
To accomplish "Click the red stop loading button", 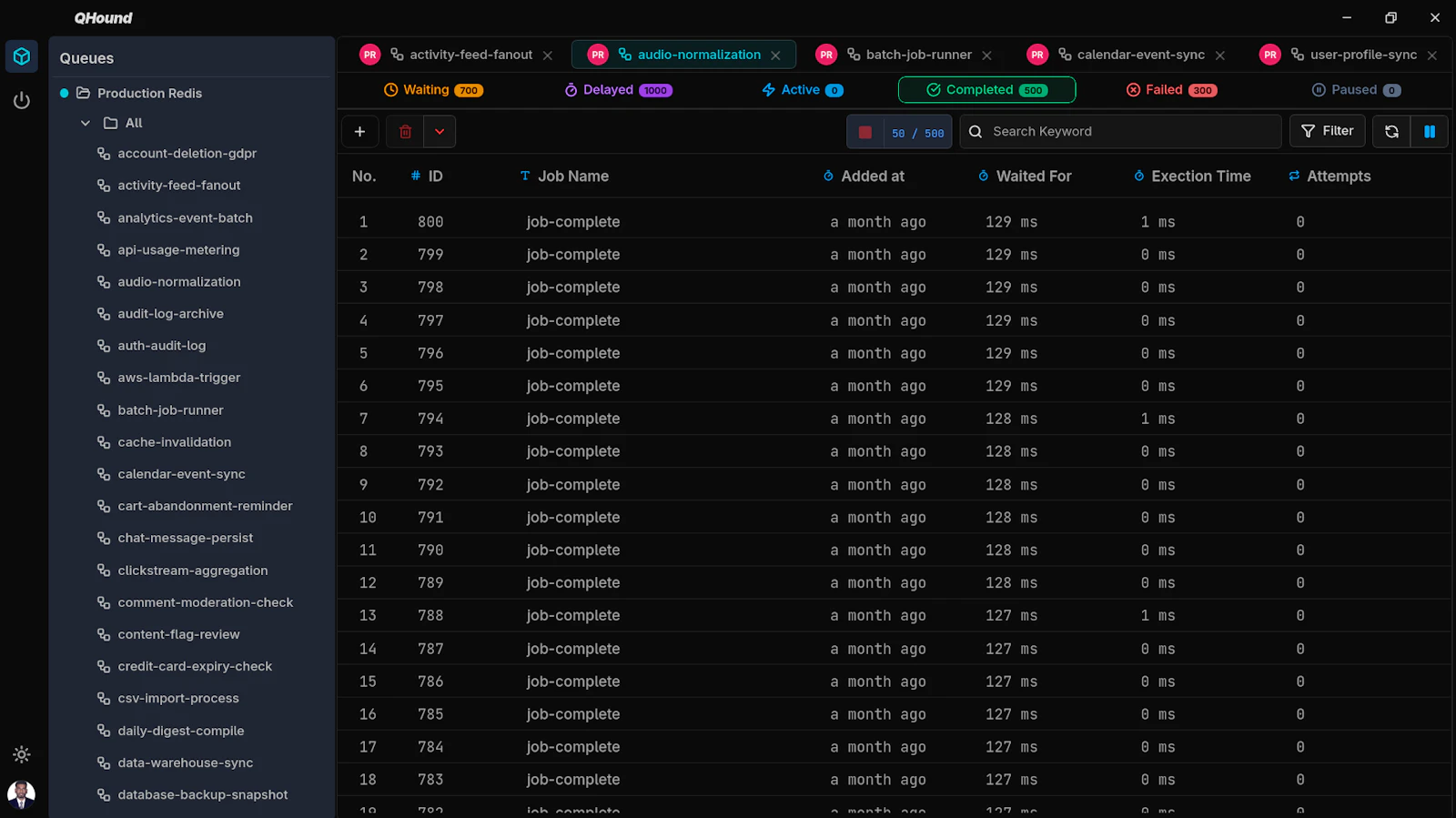I will pyautogui.click(x=865, y=133).
